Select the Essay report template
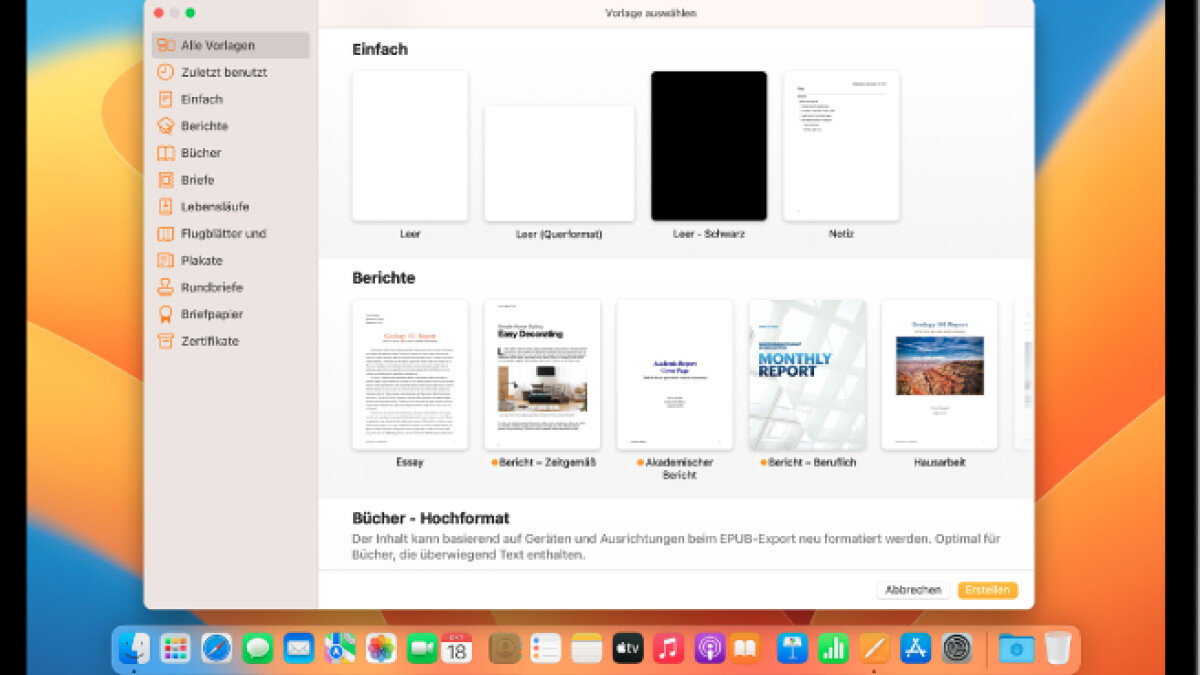1200x675 pixels. (x=410, y=375)
